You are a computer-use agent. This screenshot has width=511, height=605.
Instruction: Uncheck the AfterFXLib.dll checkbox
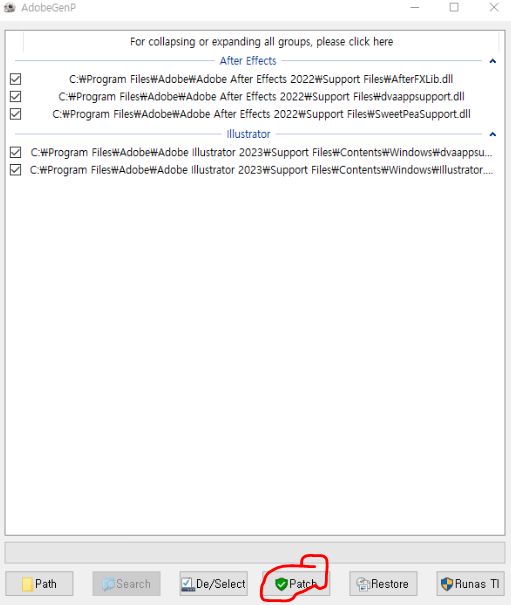click(x=15, y=79)
